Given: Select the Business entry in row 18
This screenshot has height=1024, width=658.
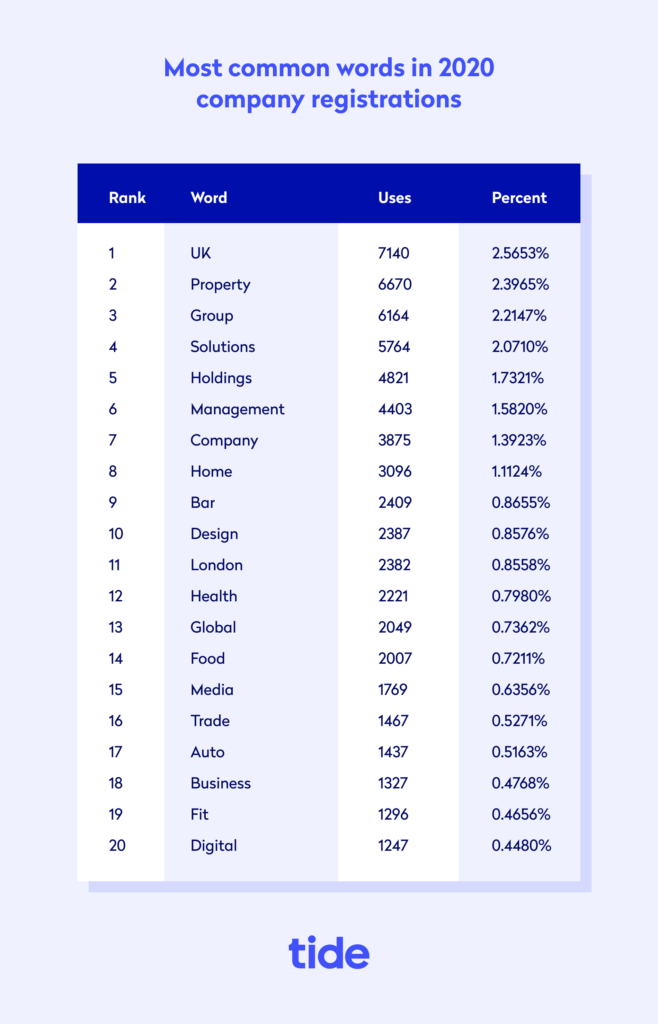Looking at the screenshot, I should [221, 783].
